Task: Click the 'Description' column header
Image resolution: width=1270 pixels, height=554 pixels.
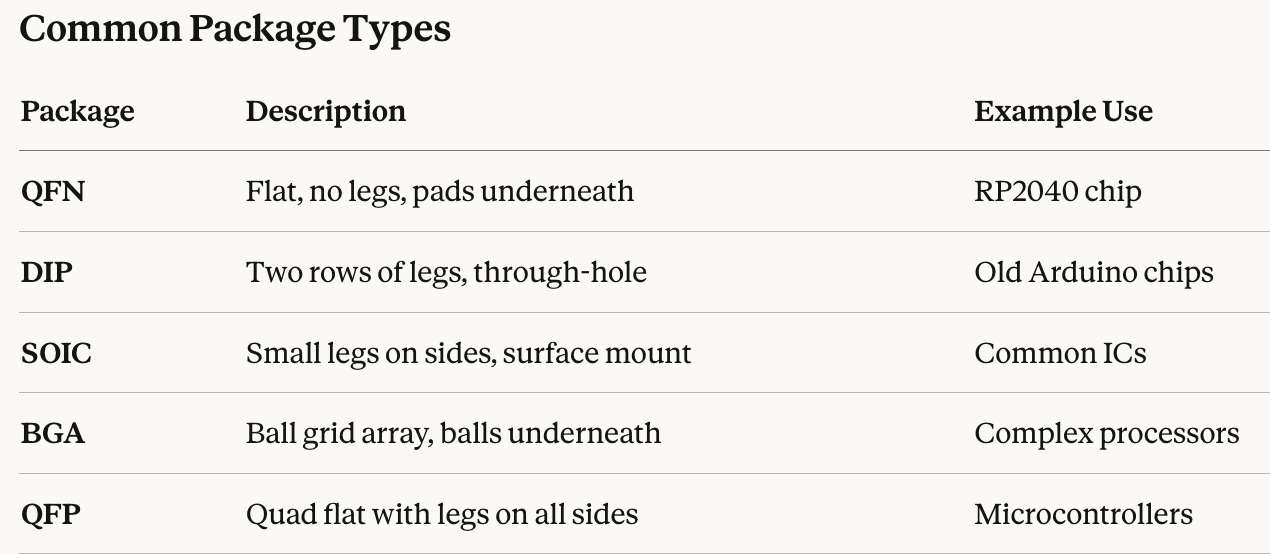Action: click(x=326, y=111)
